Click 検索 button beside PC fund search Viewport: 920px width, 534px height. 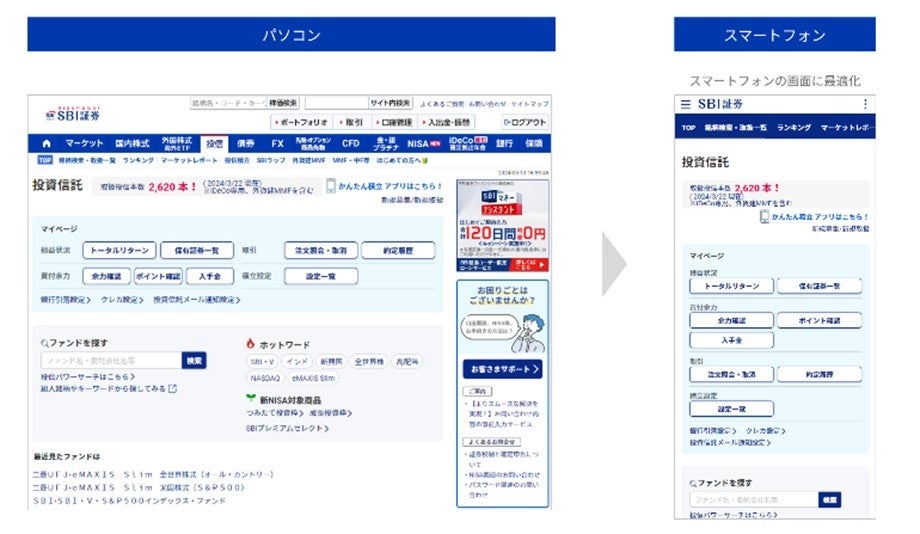194,360
